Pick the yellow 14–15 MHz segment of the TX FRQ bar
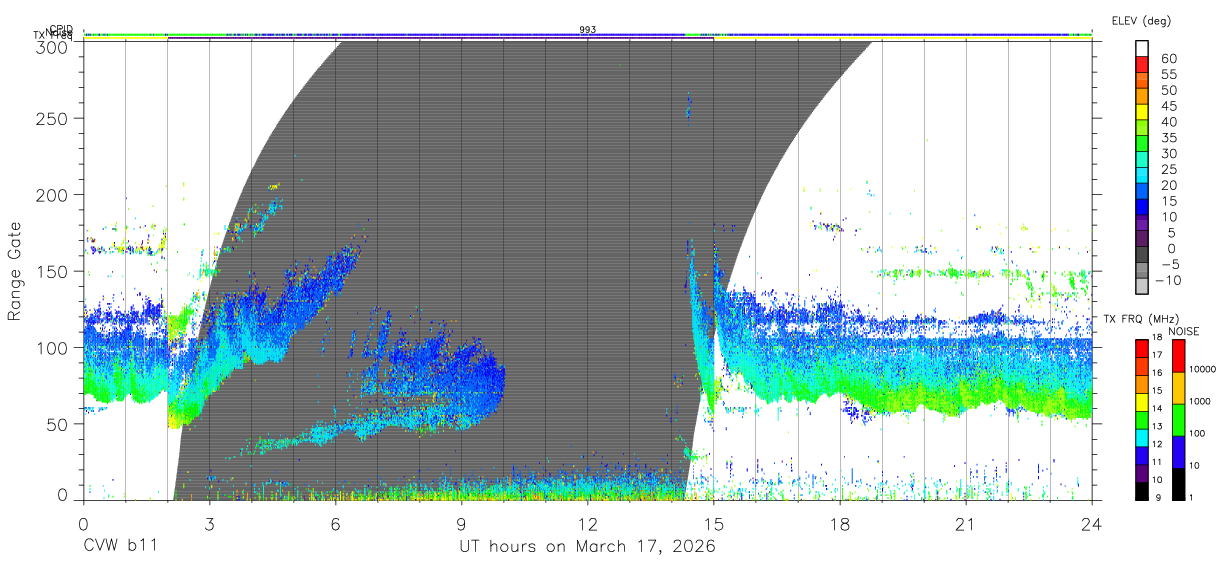The height and width of the screenshot is (567, 1228). coord(1141,402)
